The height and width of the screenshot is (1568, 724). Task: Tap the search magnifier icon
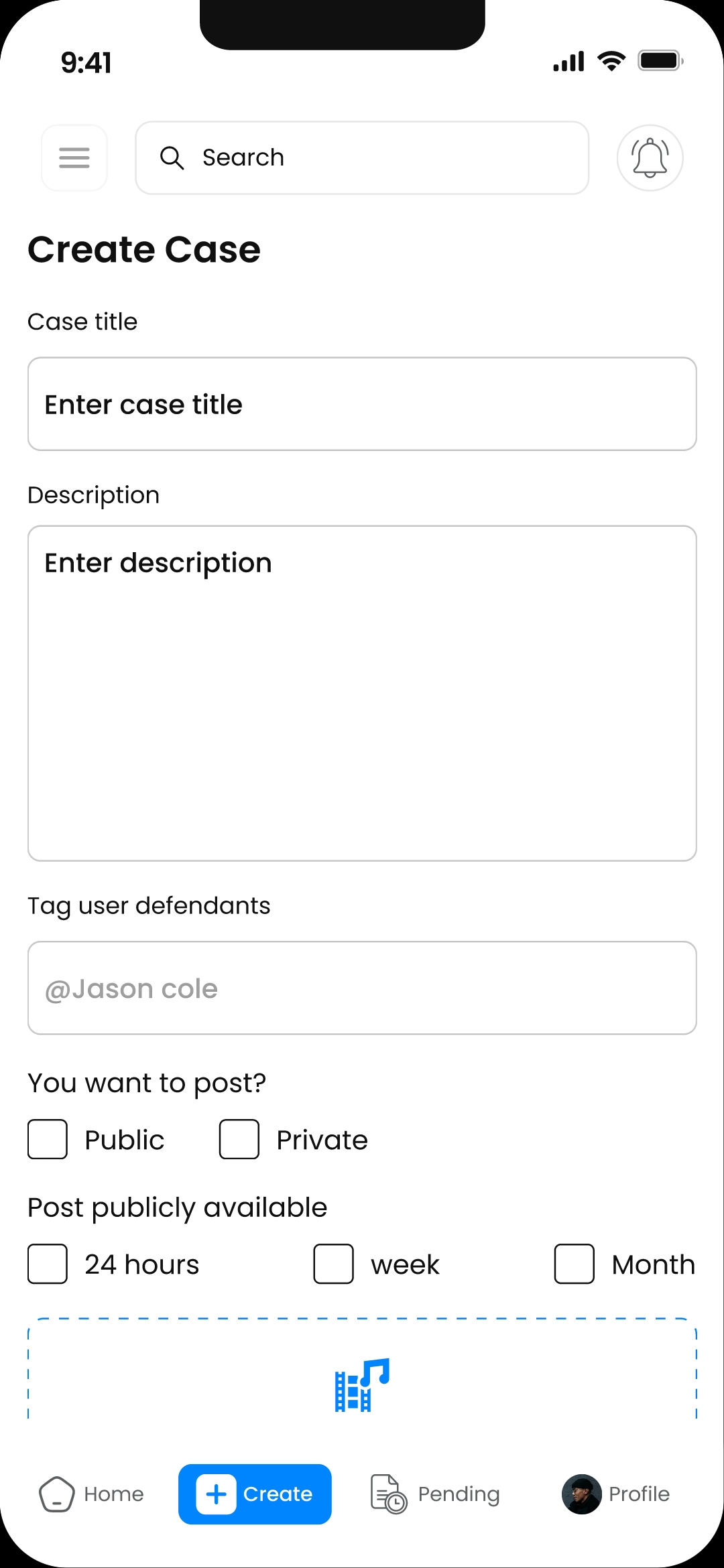(x=172, y=158)
